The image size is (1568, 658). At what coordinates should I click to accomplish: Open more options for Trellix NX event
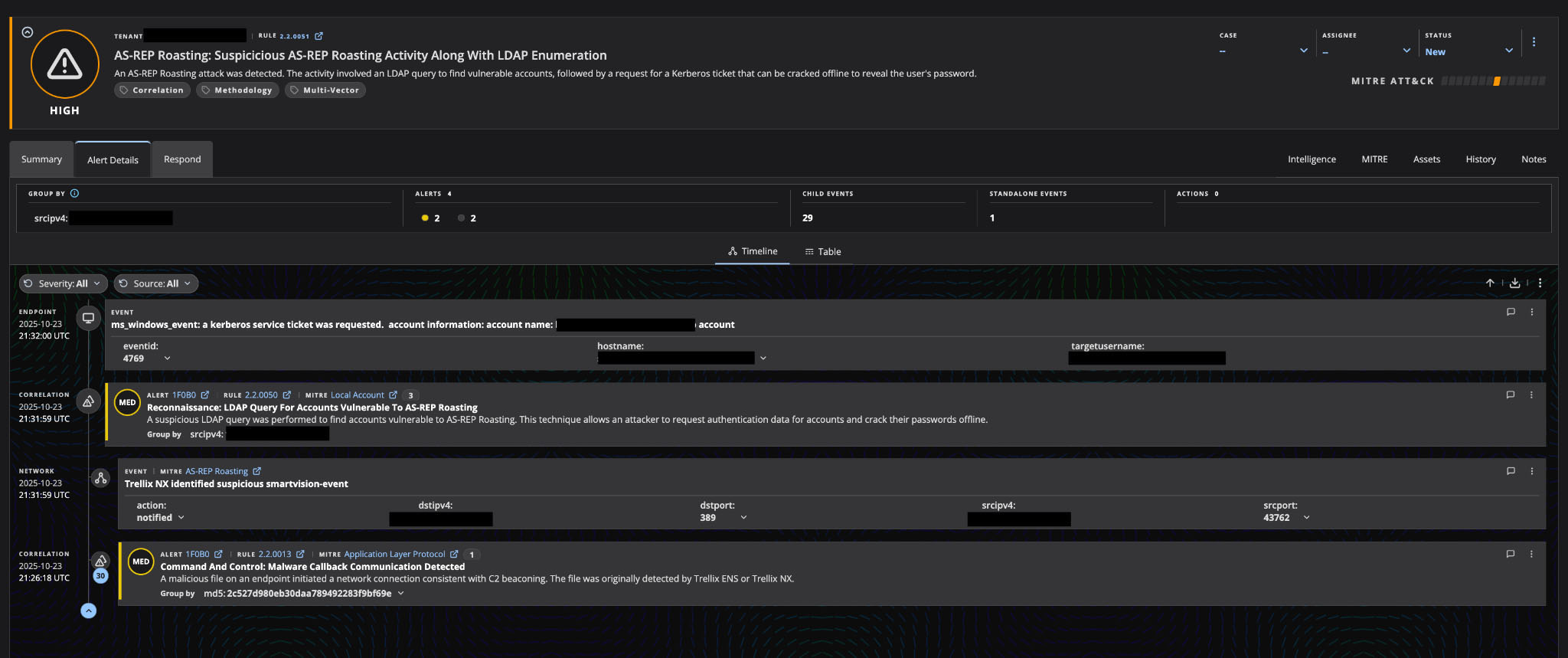[1531, 471]
